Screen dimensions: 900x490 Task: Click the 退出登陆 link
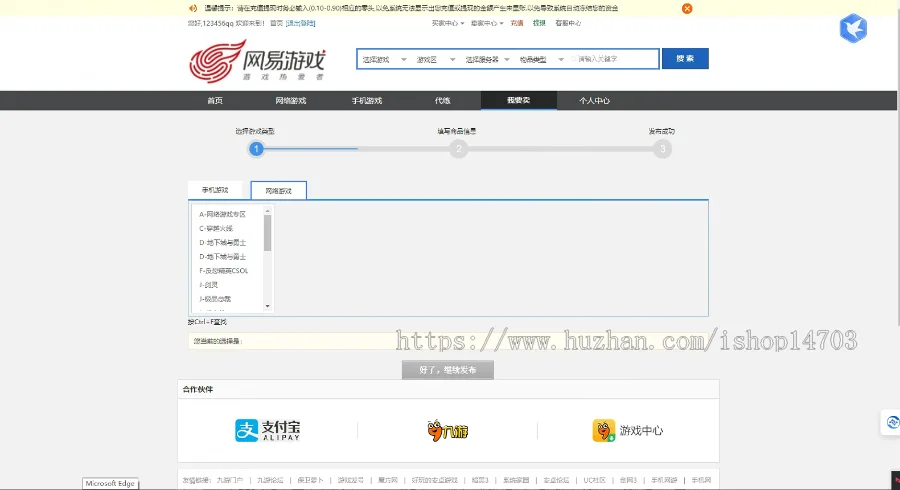pos(300,24)
